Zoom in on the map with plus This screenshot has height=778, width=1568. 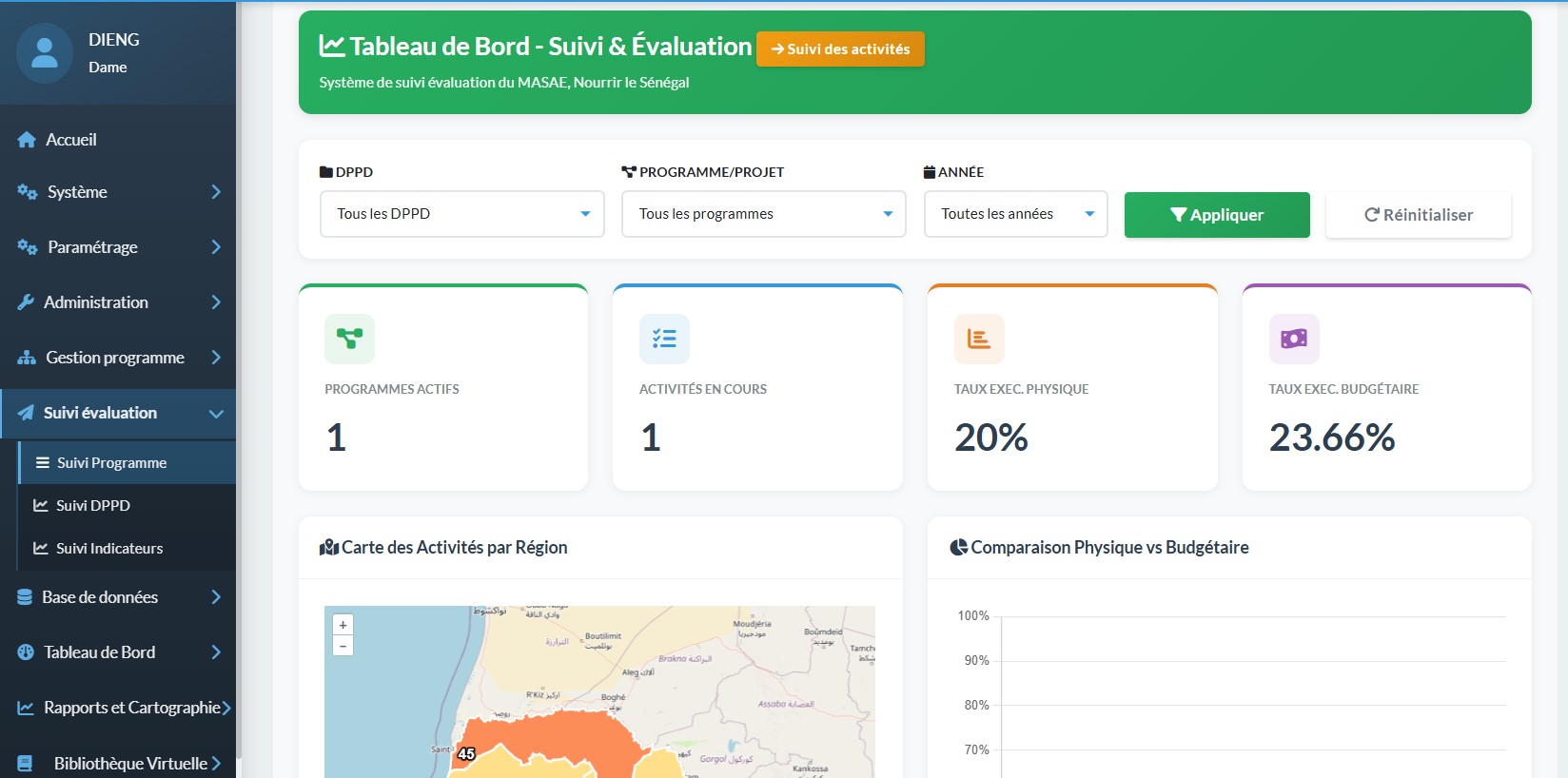click(x=343, y=625)
